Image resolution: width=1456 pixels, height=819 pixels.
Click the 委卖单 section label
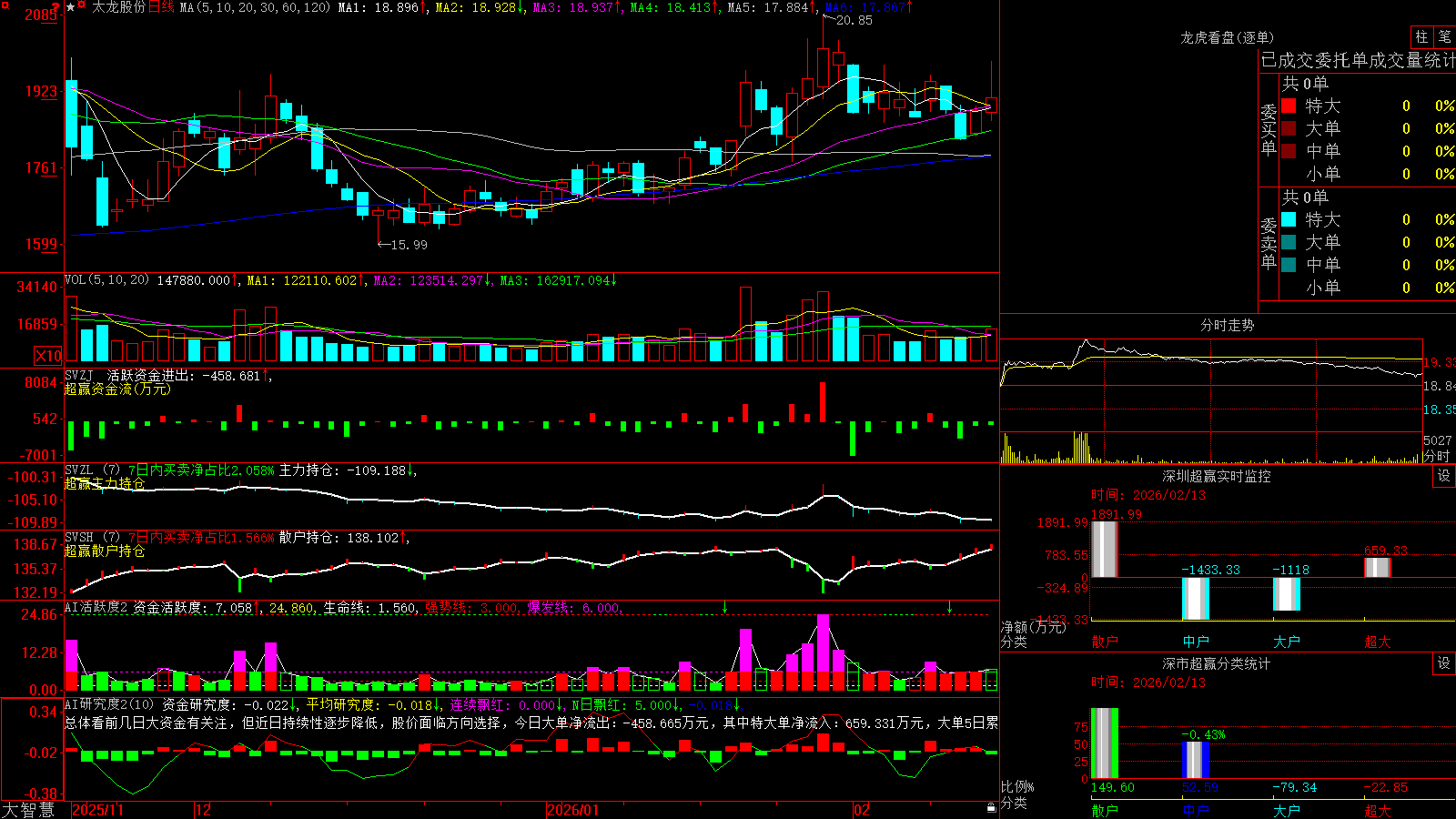click(x=1269, y=243)
